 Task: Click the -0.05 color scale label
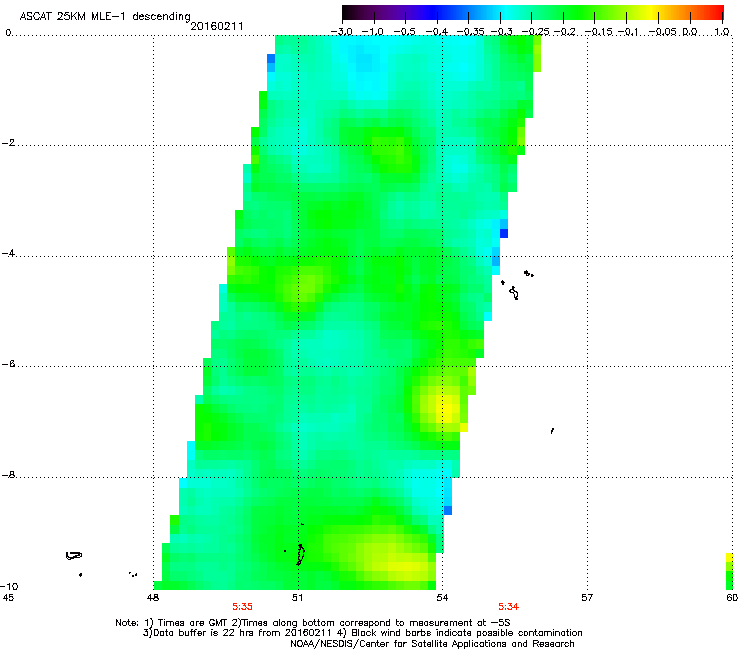(x=663, y=32)
